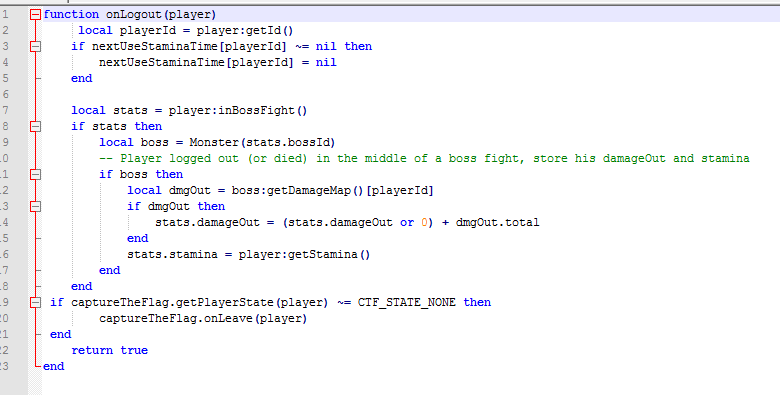The image size is (780, 395).
Task: Click line number 6 in the margin
Action: (x=5, y=95)
